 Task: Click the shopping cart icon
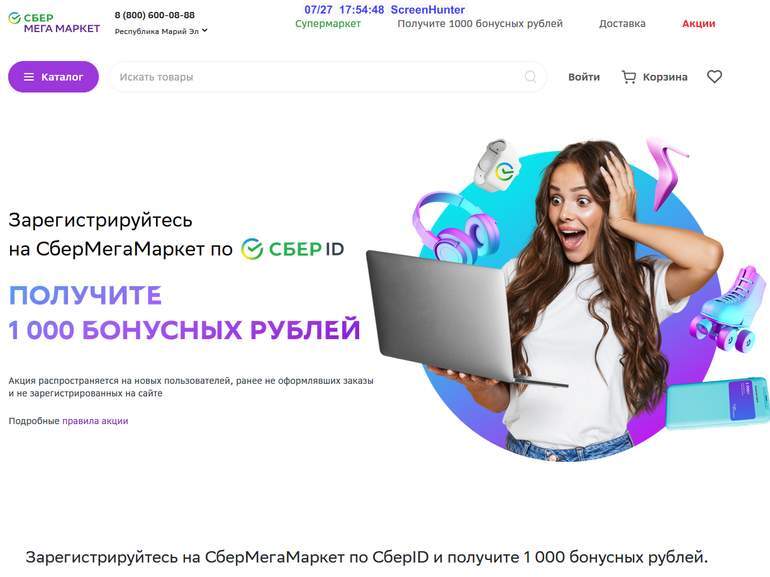(629, 77)
